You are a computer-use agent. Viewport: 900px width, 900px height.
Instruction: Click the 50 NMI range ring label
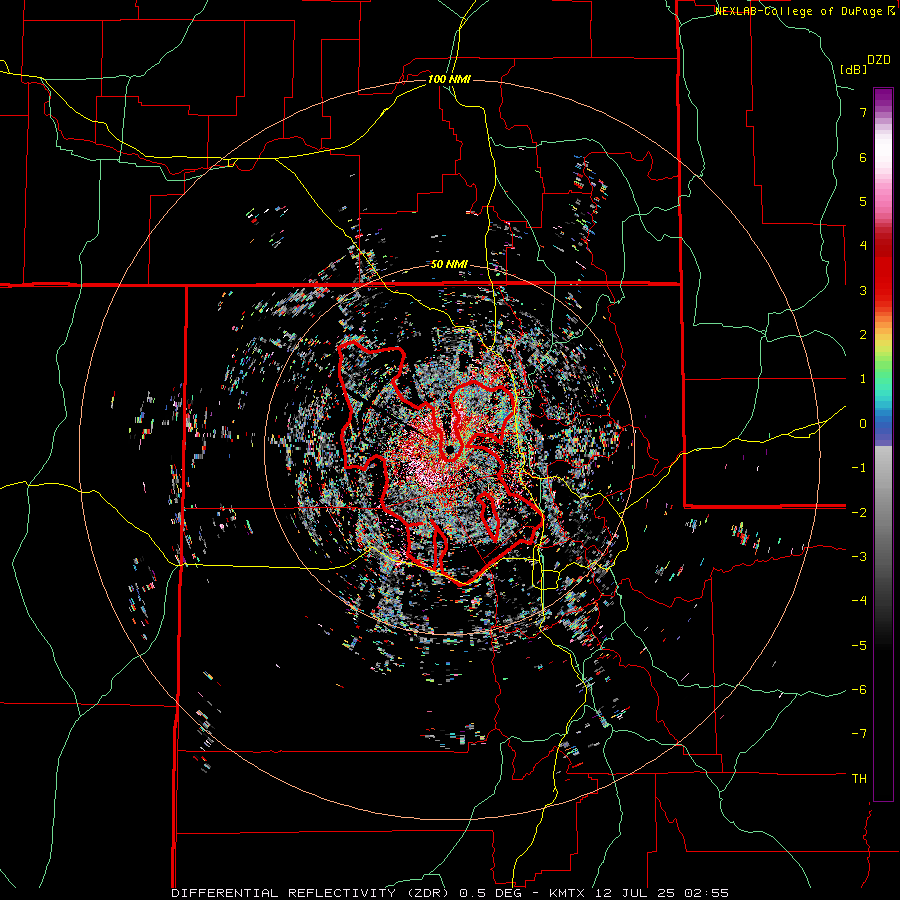click(449, 265)
